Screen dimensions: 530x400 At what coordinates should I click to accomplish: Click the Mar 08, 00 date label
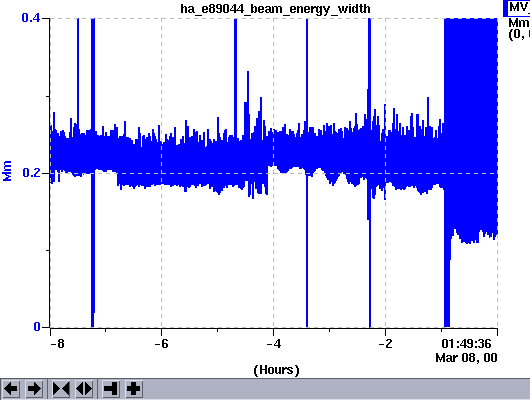[466, 358]
